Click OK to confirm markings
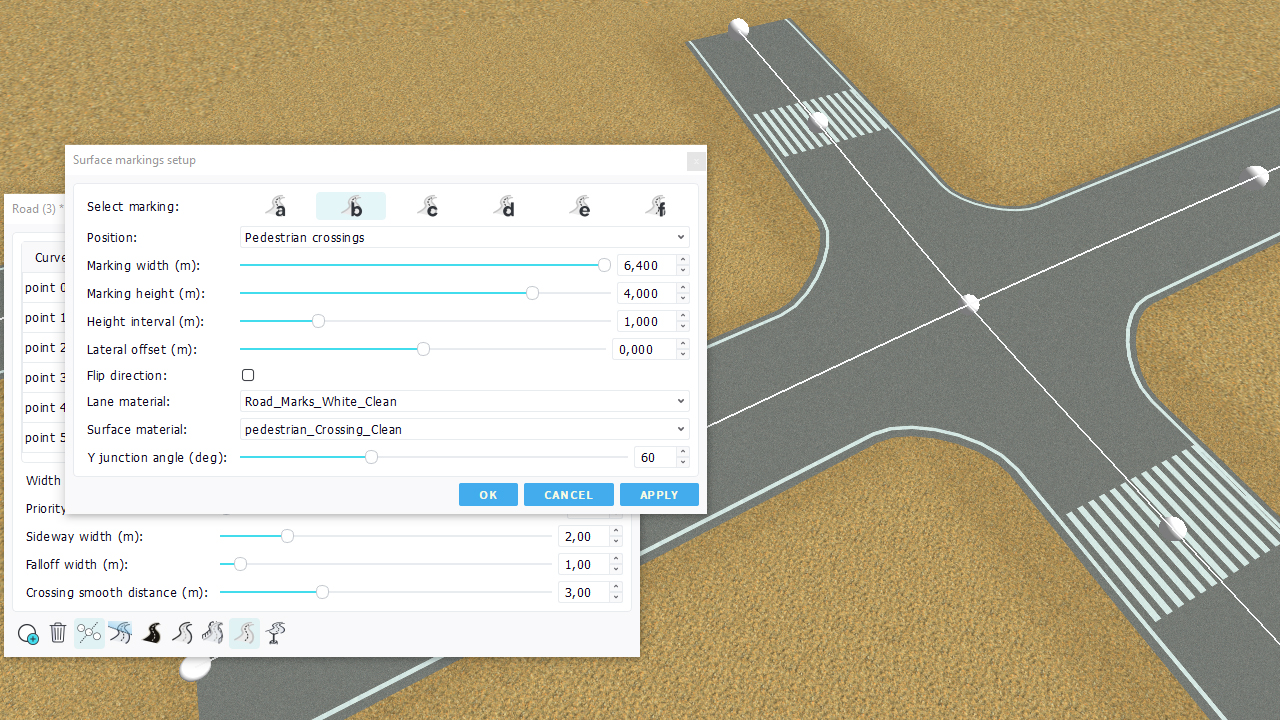This screenshot has height=720, width=1280. pos(488,495)
